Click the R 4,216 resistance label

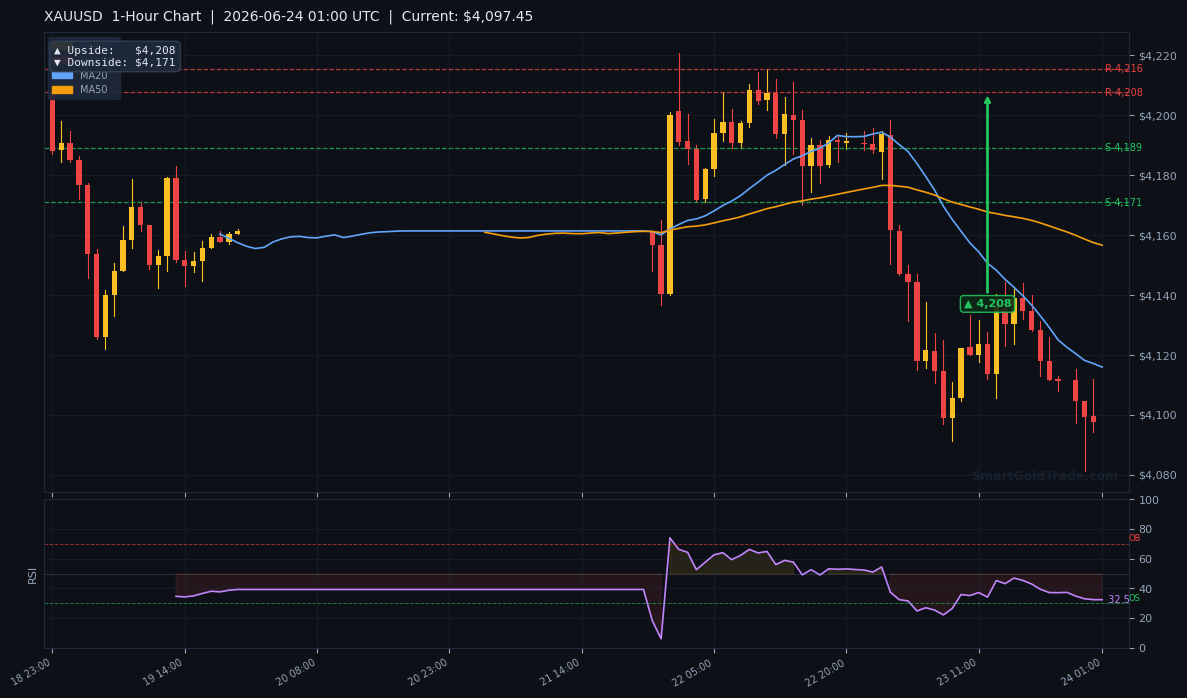(1123, 69)
